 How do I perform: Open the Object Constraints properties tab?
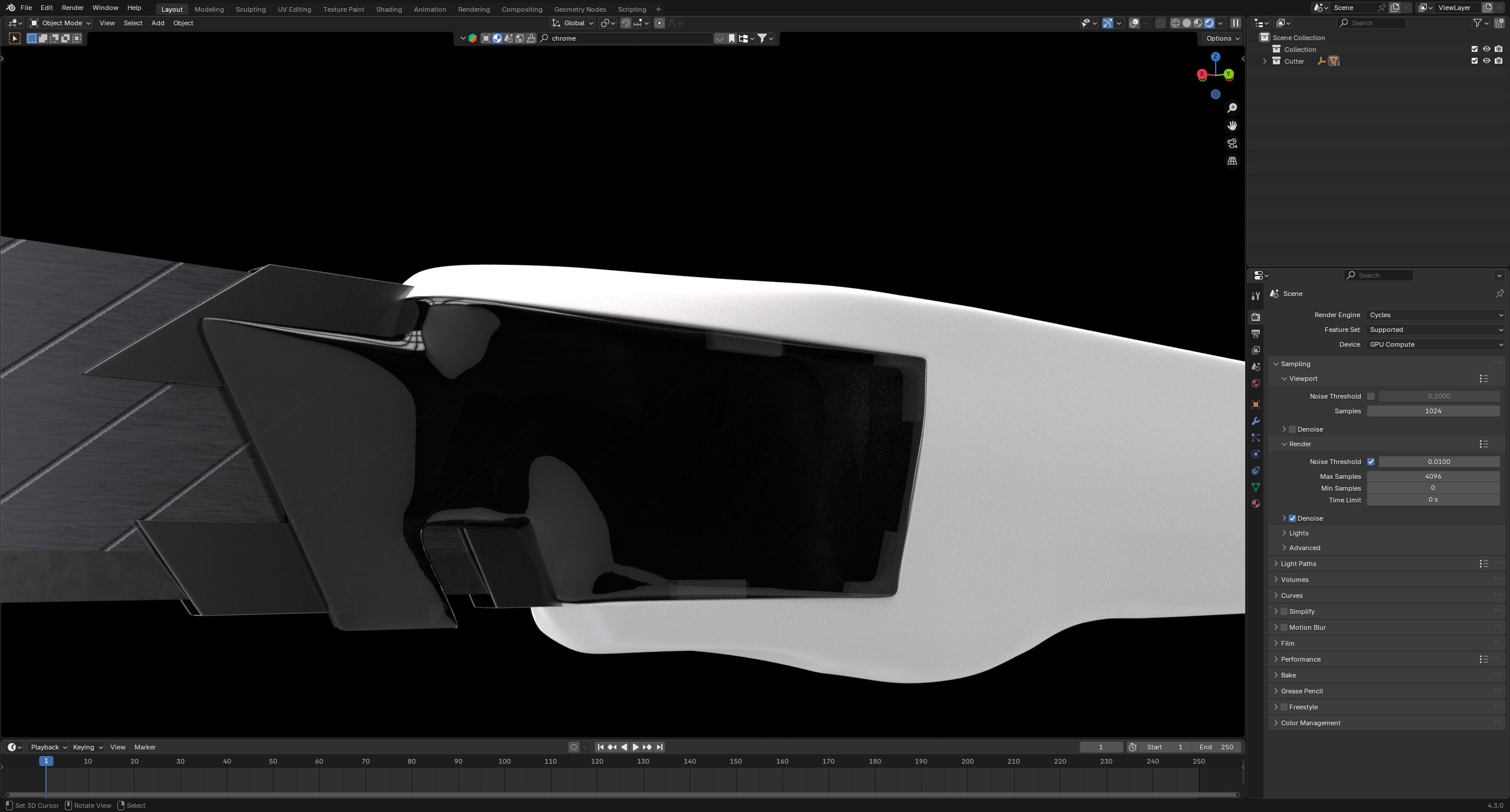[x=1256, y=471]
